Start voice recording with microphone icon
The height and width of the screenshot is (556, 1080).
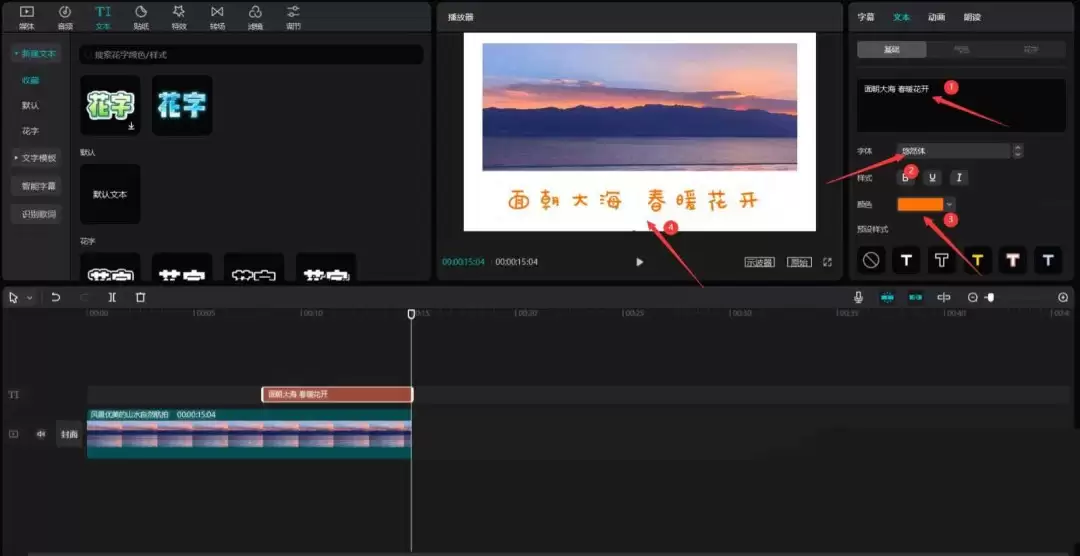point(858,298)
